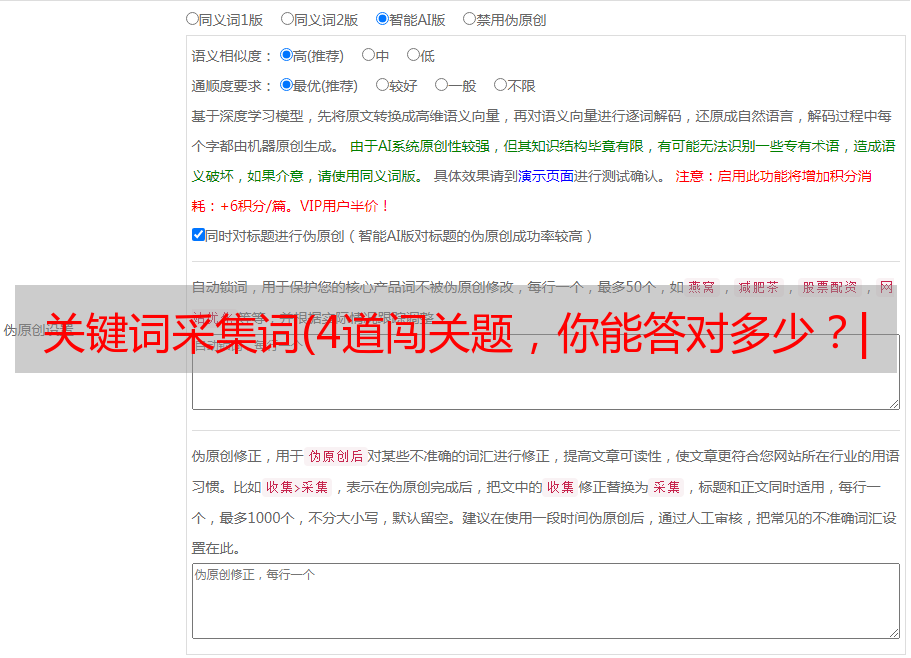
Task: Select the 同义词1版 radio option
Action: coord(192,19)
